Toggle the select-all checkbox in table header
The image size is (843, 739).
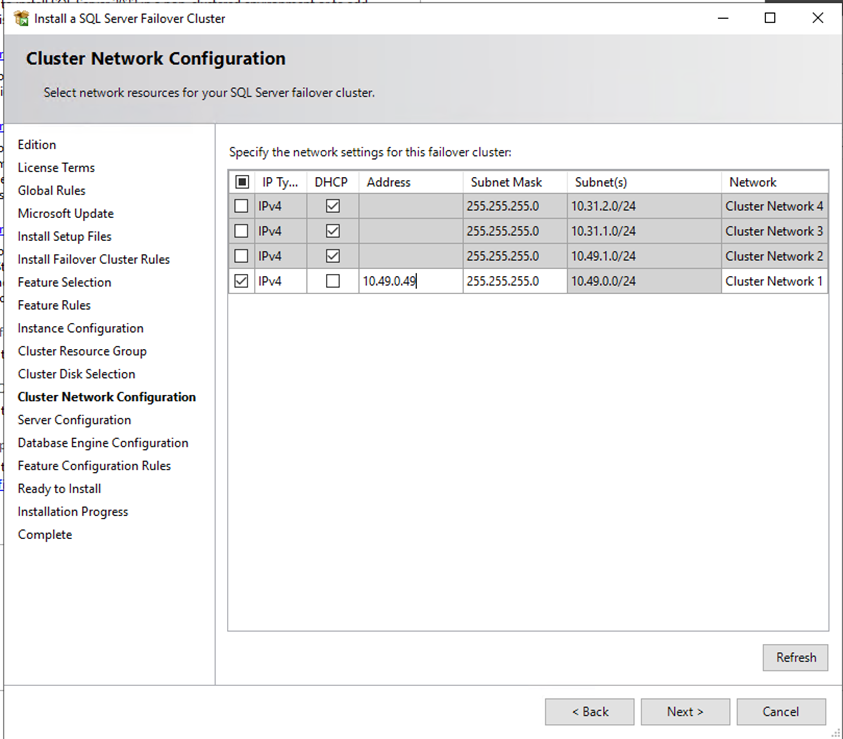tap(241, 182)
